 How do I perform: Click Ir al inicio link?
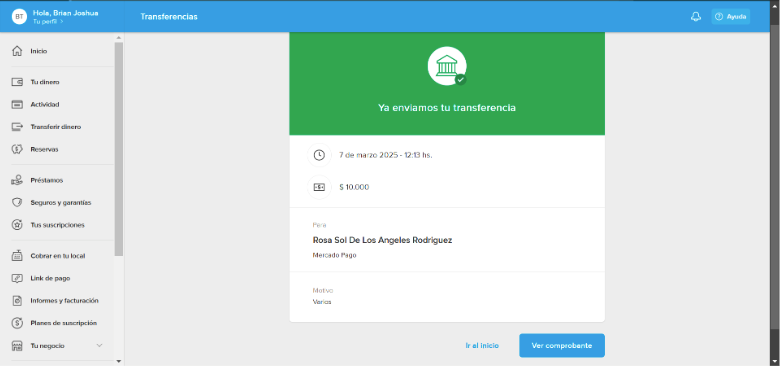point(482,345)
